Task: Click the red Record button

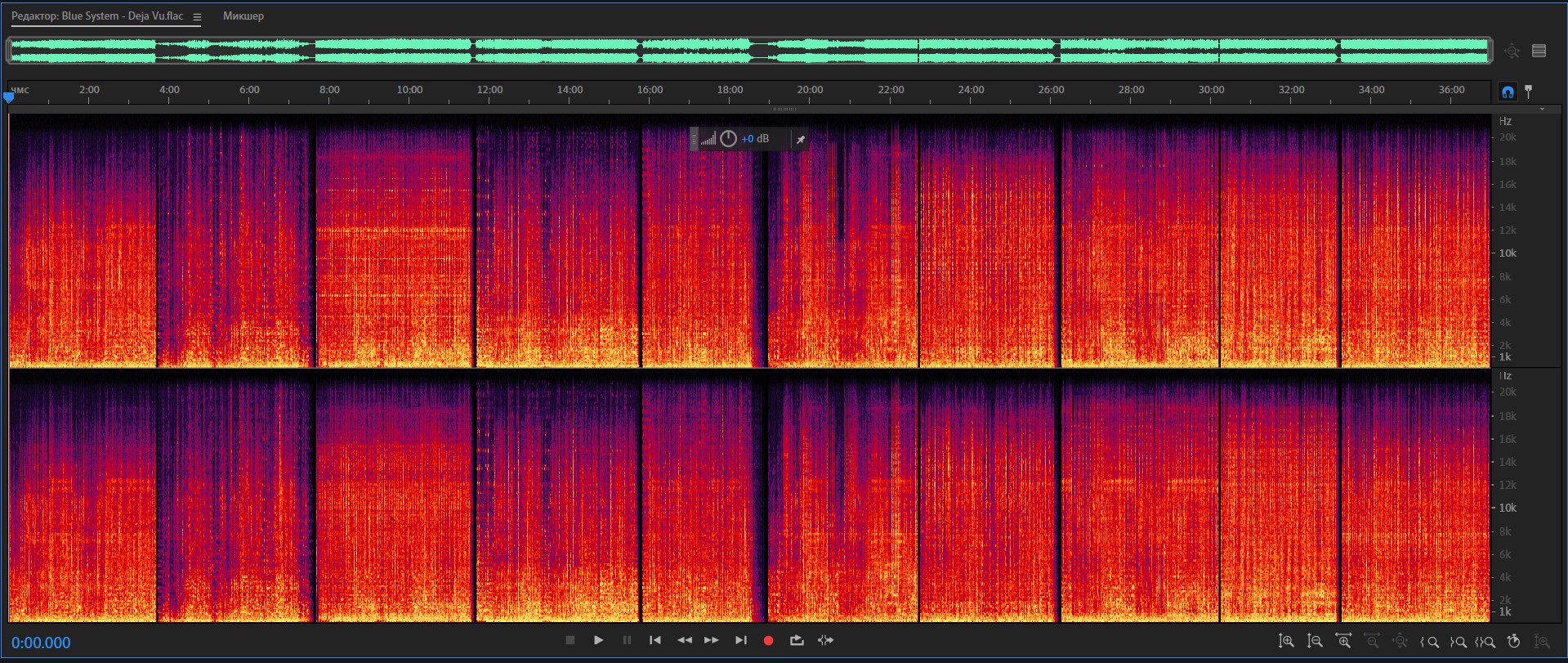Action: [x=768, y=641]
